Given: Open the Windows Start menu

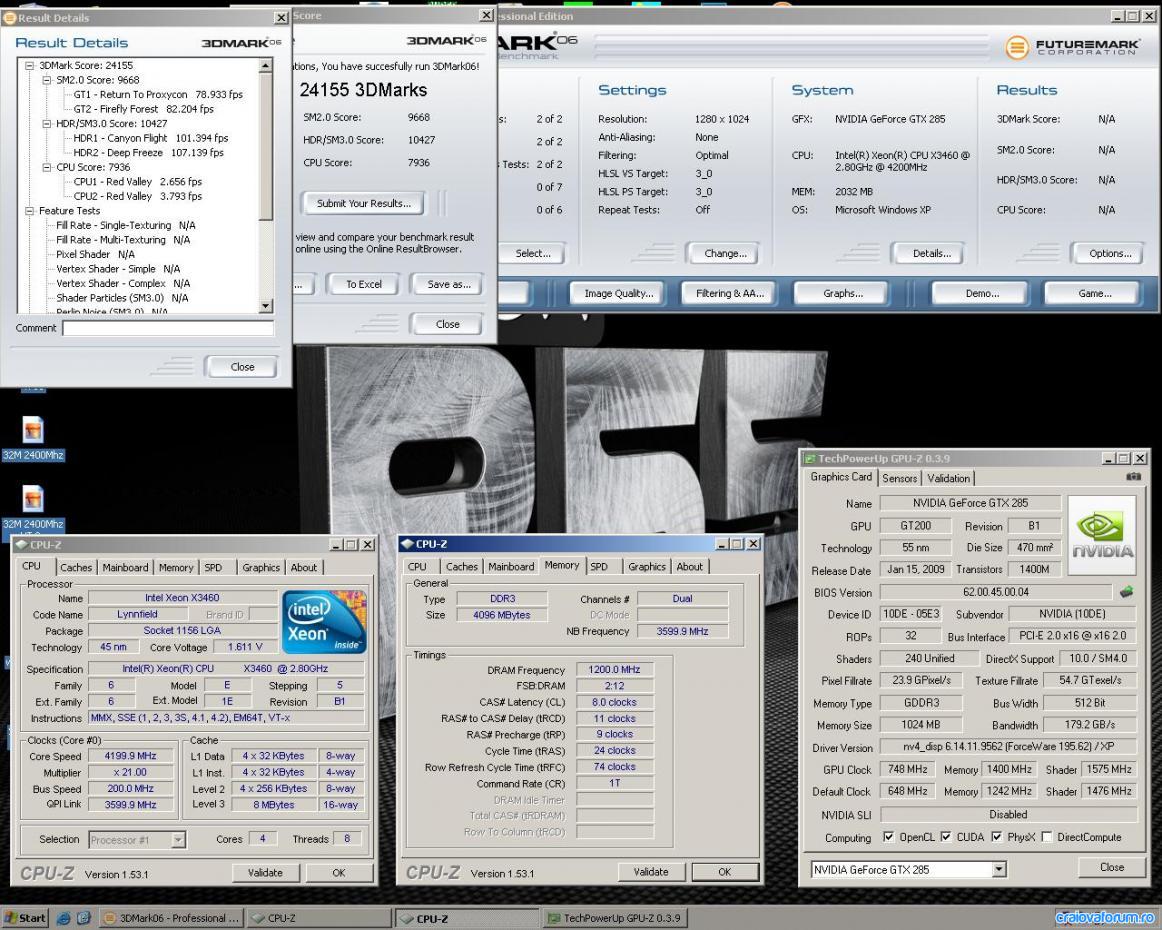Looking at the screenshot, I should 25,918.
